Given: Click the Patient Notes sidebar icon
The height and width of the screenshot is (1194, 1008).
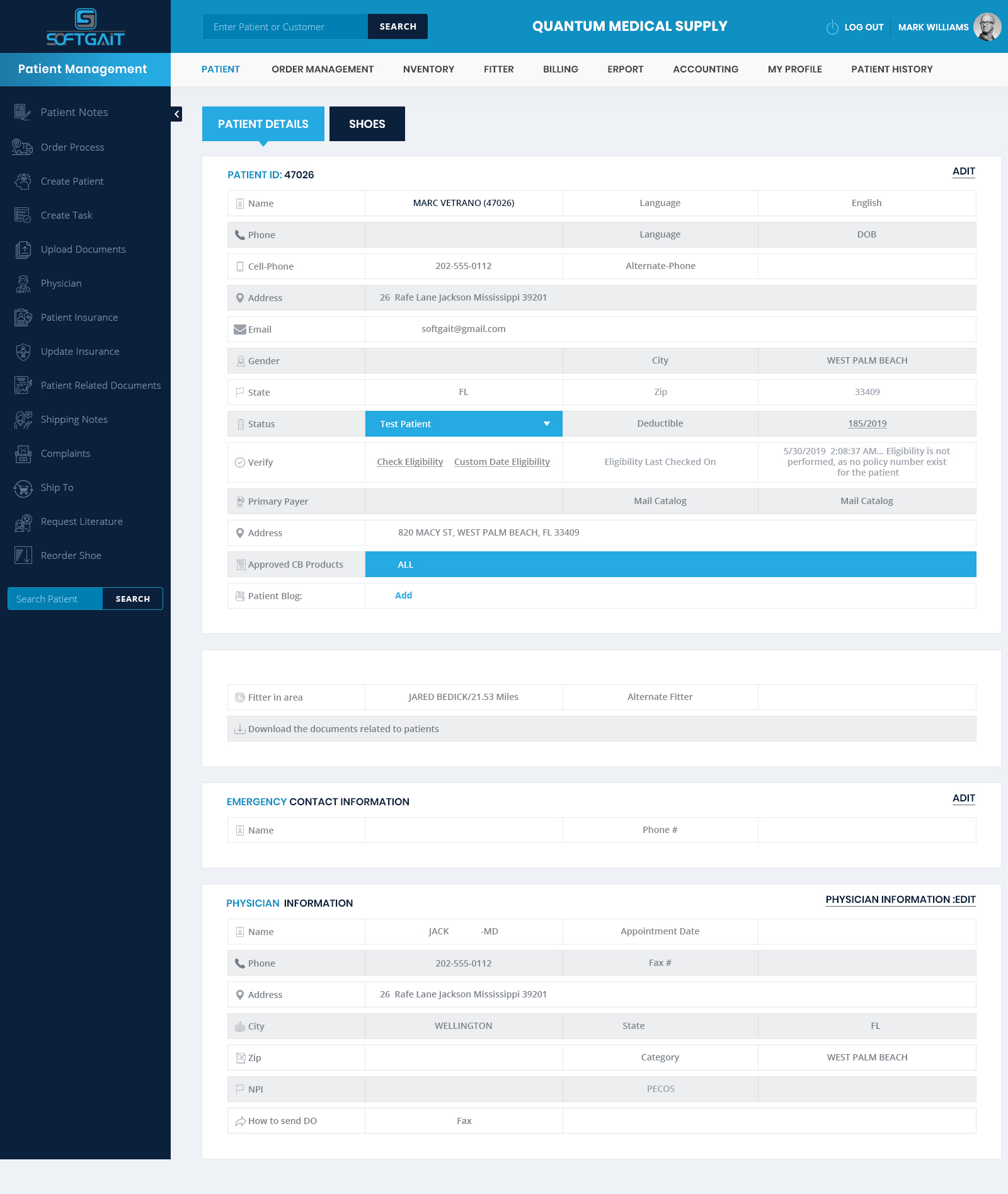Looking at the screenshot, I should tap(23, 112).
